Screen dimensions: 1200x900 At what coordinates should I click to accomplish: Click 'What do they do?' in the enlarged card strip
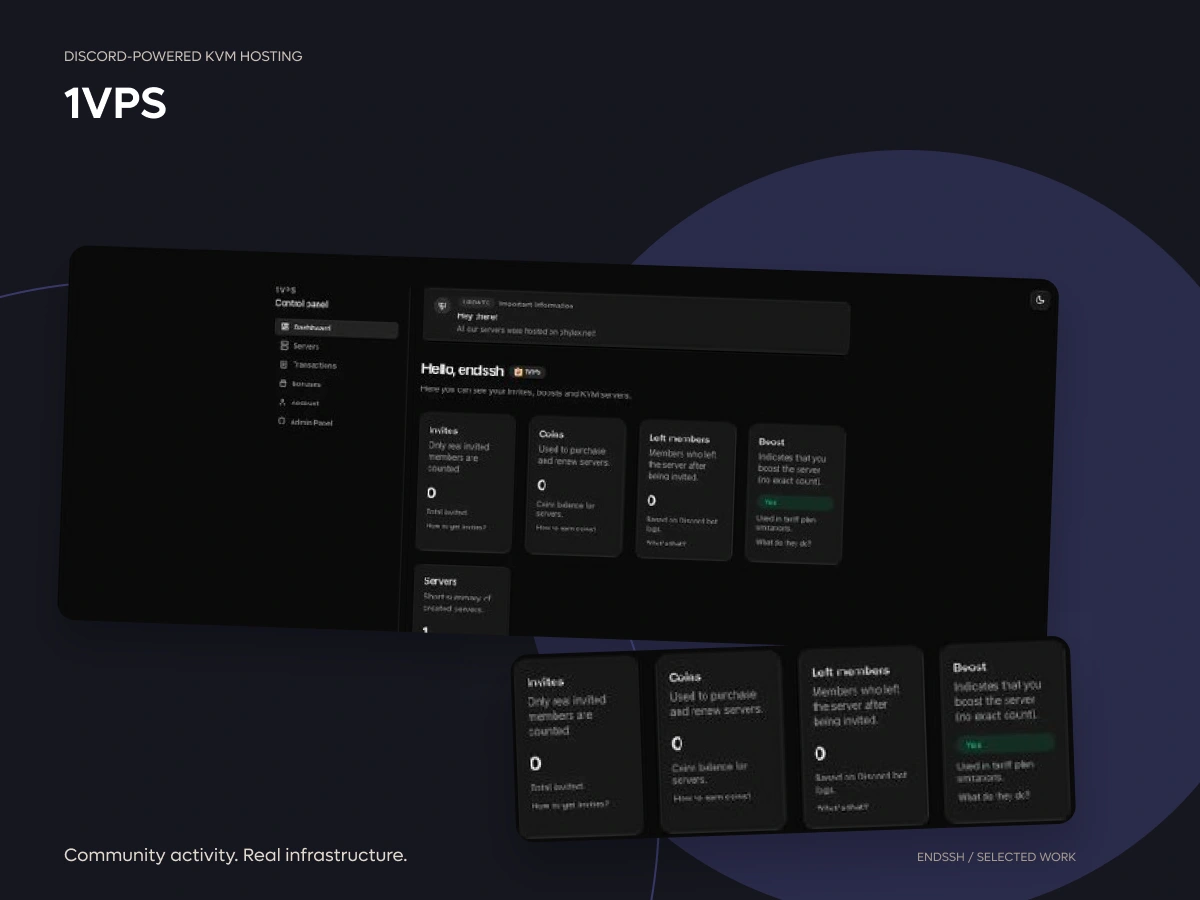click(x=993, y=796)
